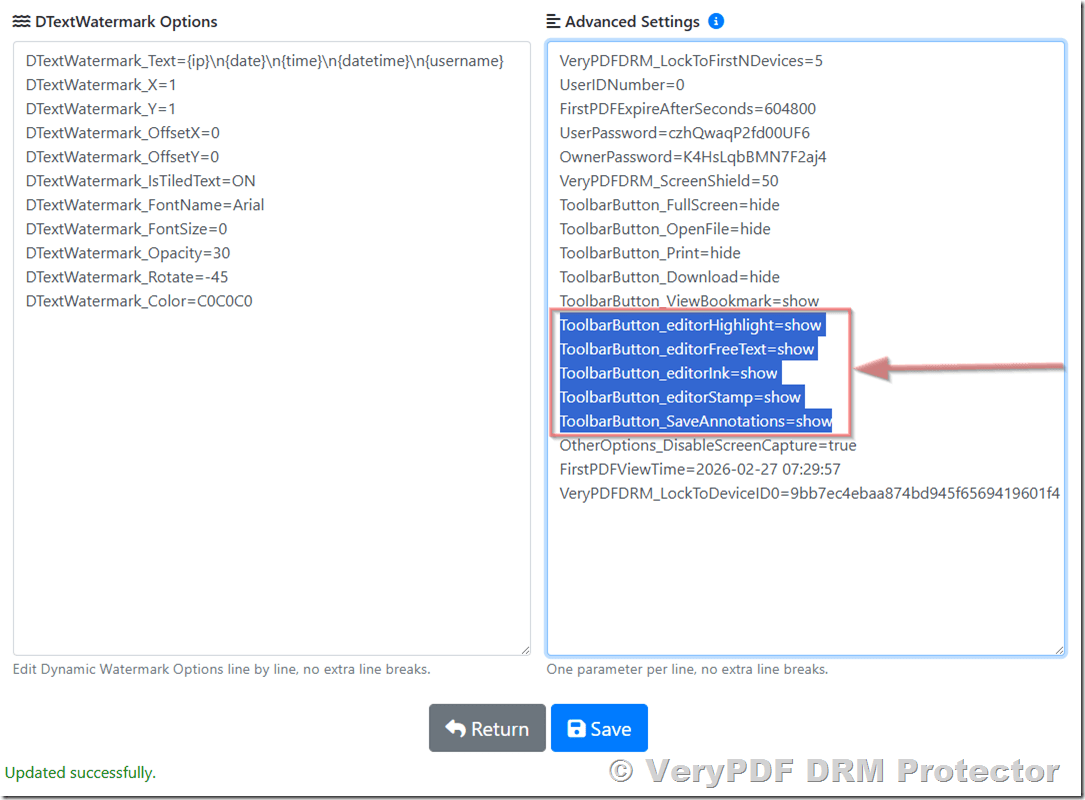Click the resize grip of the Advanced Settings box
This screenshot has width=1085, height=800.
tap(1058, 648)
